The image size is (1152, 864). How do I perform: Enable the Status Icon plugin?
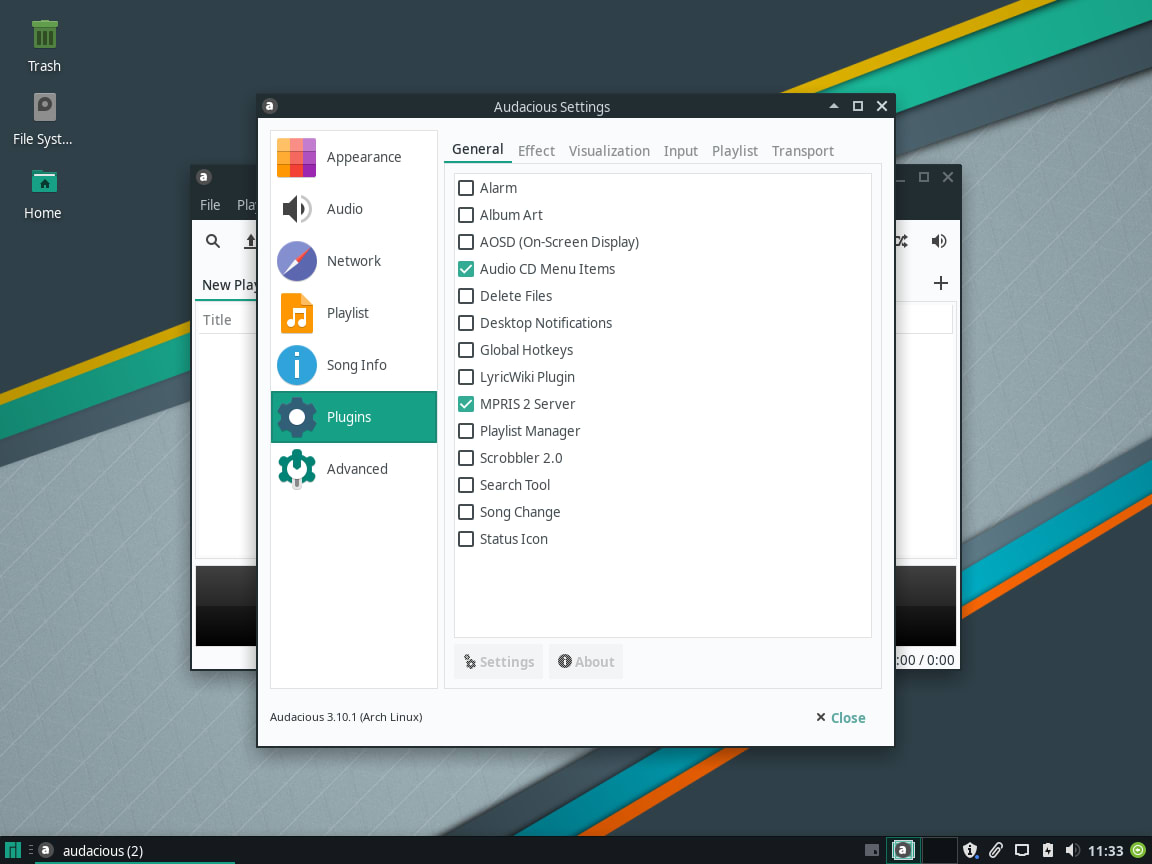[x=466, y=539]
